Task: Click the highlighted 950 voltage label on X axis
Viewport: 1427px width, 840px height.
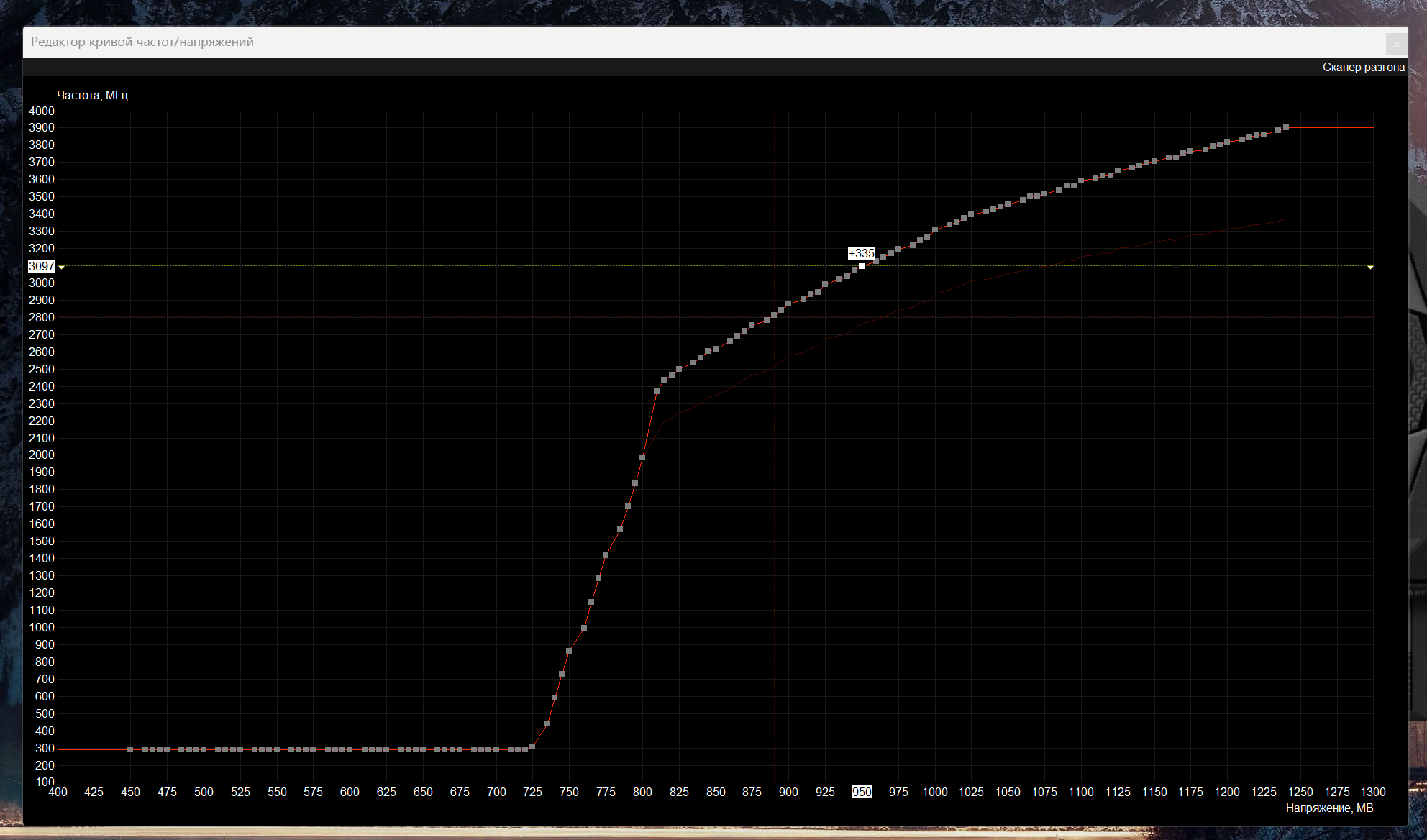Action: coord(862,792)
